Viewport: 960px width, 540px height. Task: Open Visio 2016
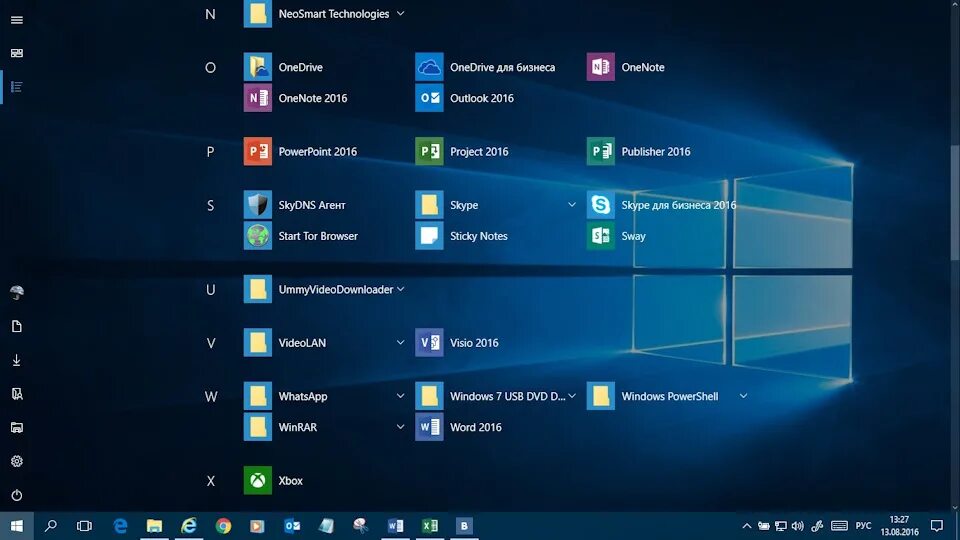tap(457, 342)
